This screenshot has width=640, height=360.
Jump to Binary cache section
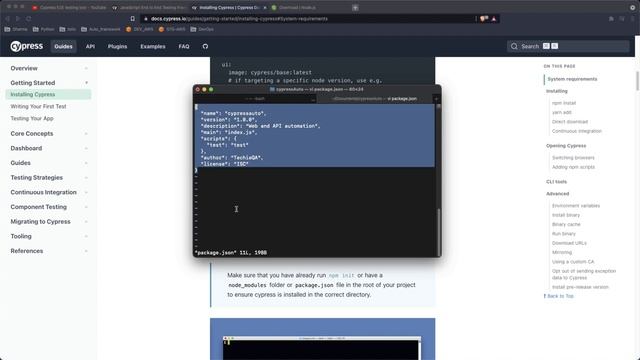(566, 224)
